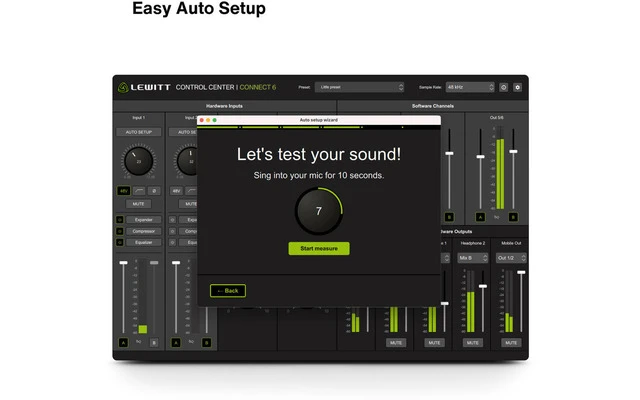Select Input 1 mix A button
640x400 pixels.
click(x=123, y=342)
